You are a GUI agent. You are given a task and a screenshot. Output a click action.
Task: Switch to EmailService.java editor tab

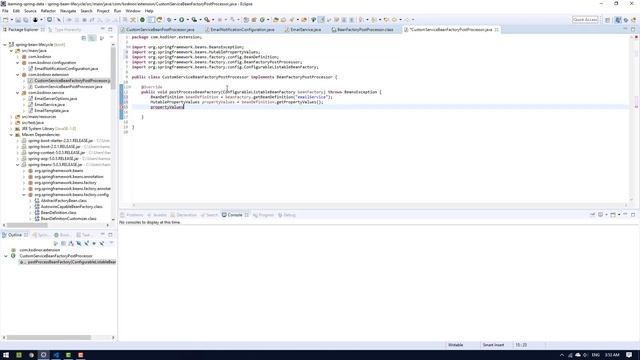tap(303, 29)
